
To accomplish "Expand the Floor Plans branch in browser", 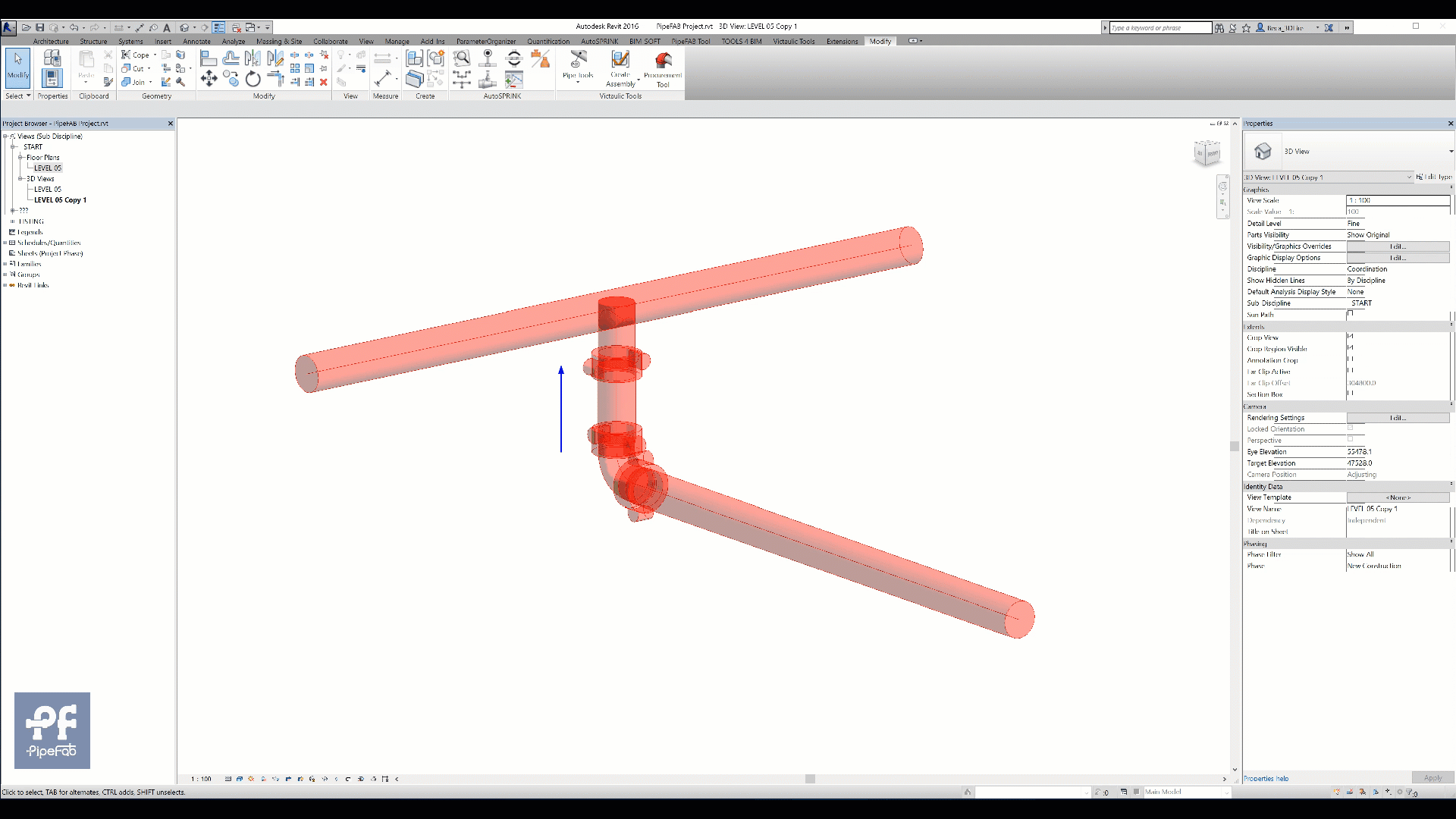I will click(x=20, y=157).
